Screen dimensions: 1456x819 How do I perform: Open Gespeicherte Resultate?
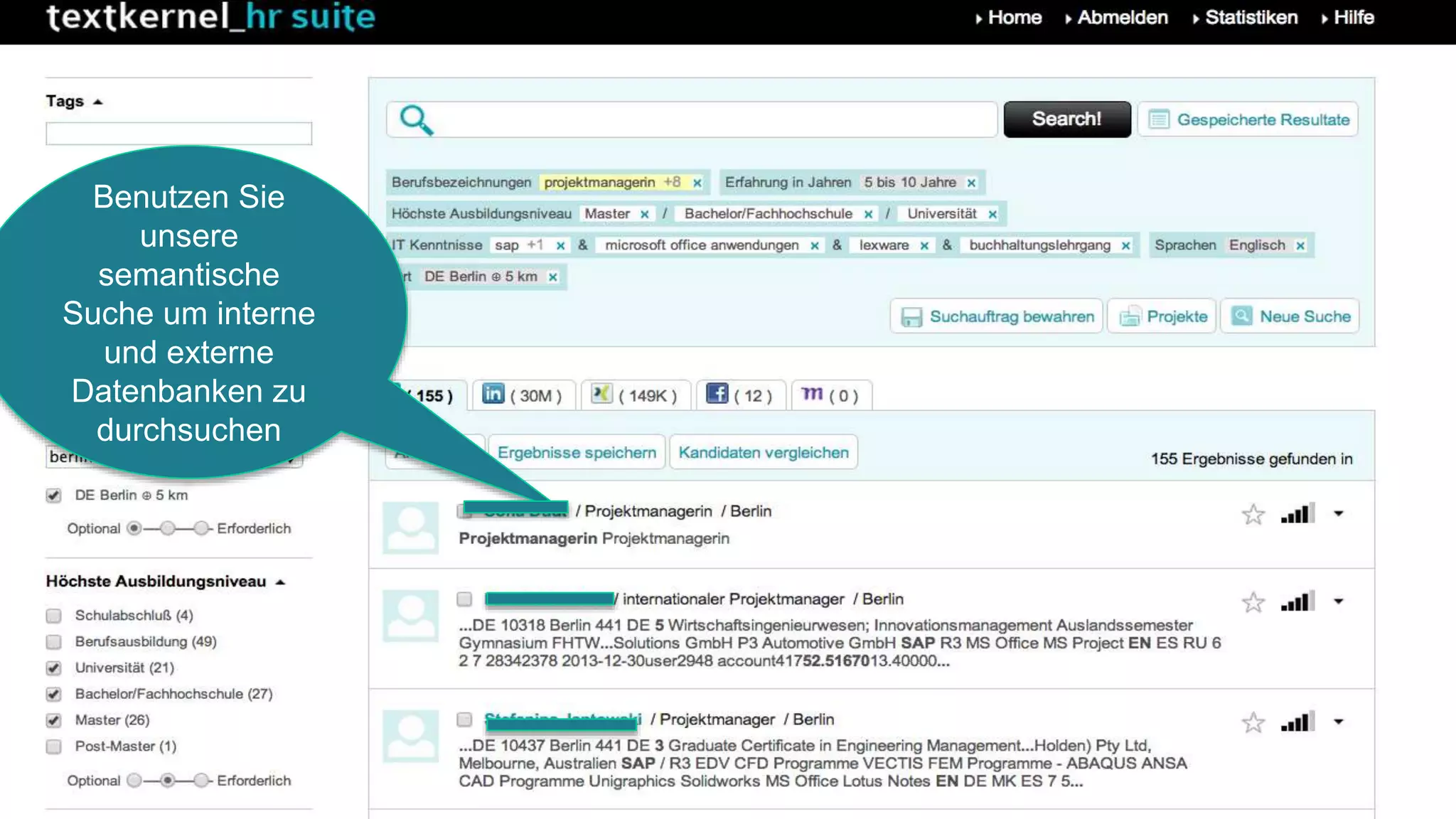(1248, 119)
